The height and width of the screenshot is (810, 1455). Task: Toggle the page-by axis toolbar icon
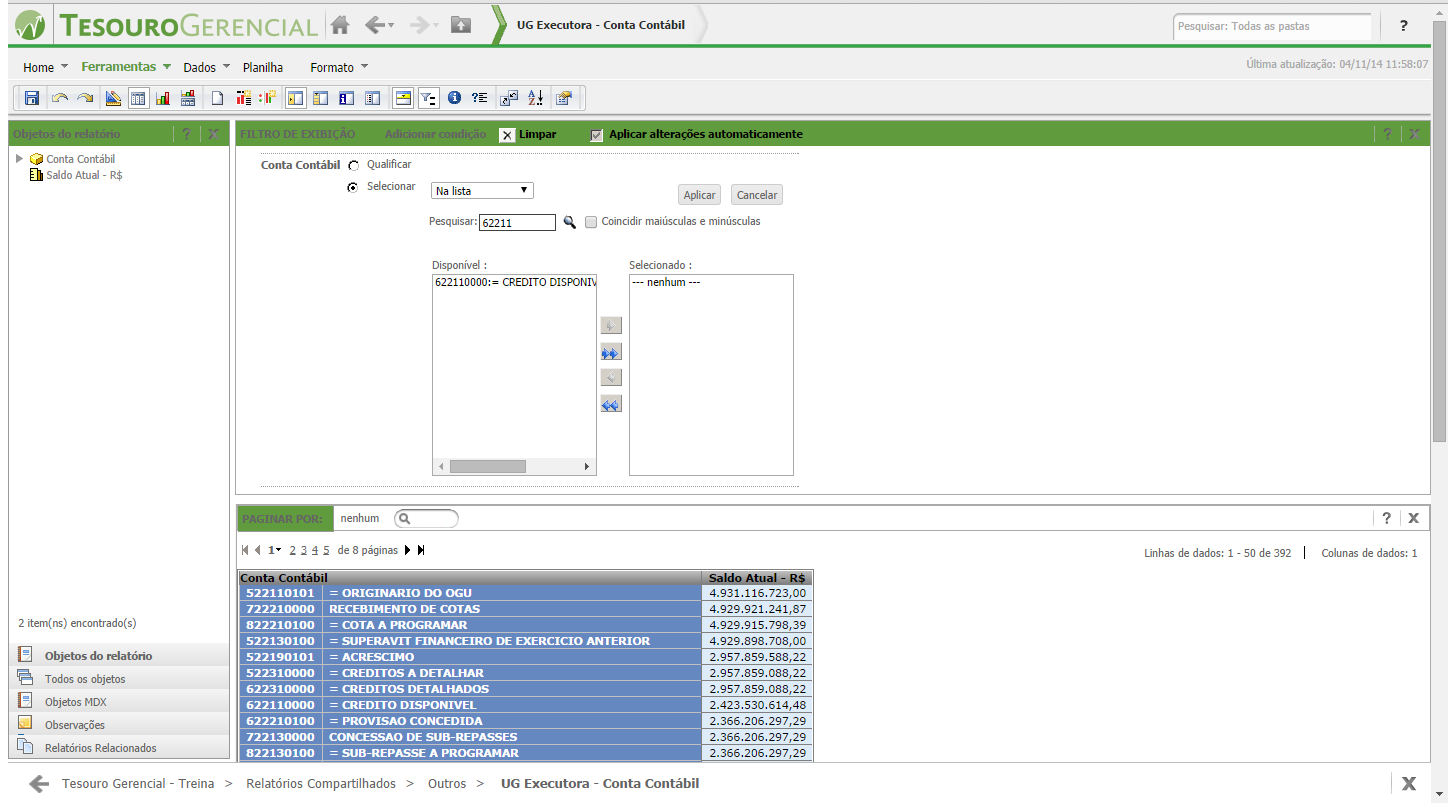[x=403, y=98]
